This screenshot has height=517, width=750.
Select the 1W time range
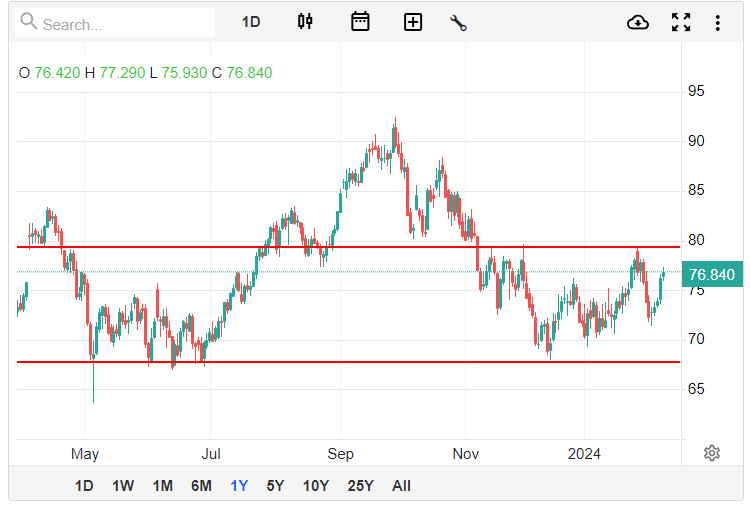pyautogui.click(x=123, y=486)
